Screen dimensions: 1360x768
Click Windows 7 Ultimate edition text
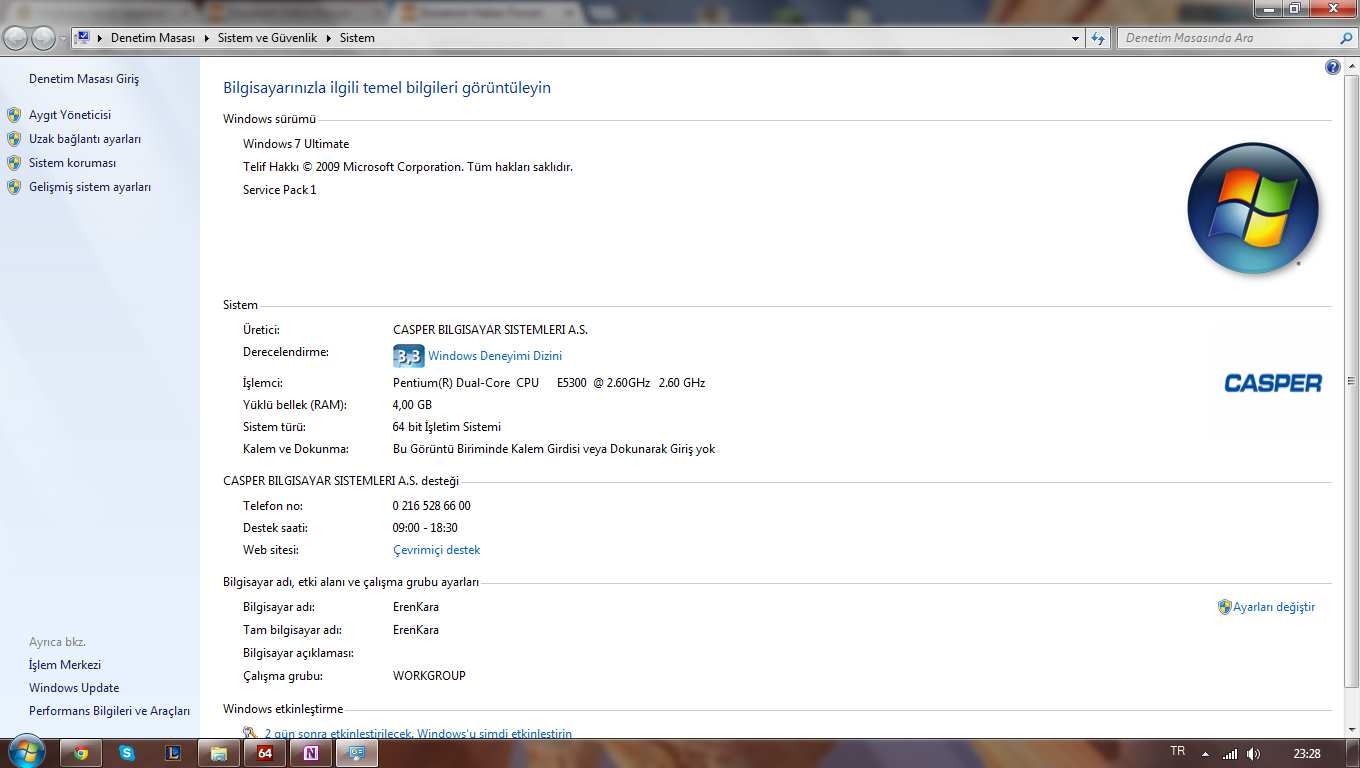coord(296,144)
